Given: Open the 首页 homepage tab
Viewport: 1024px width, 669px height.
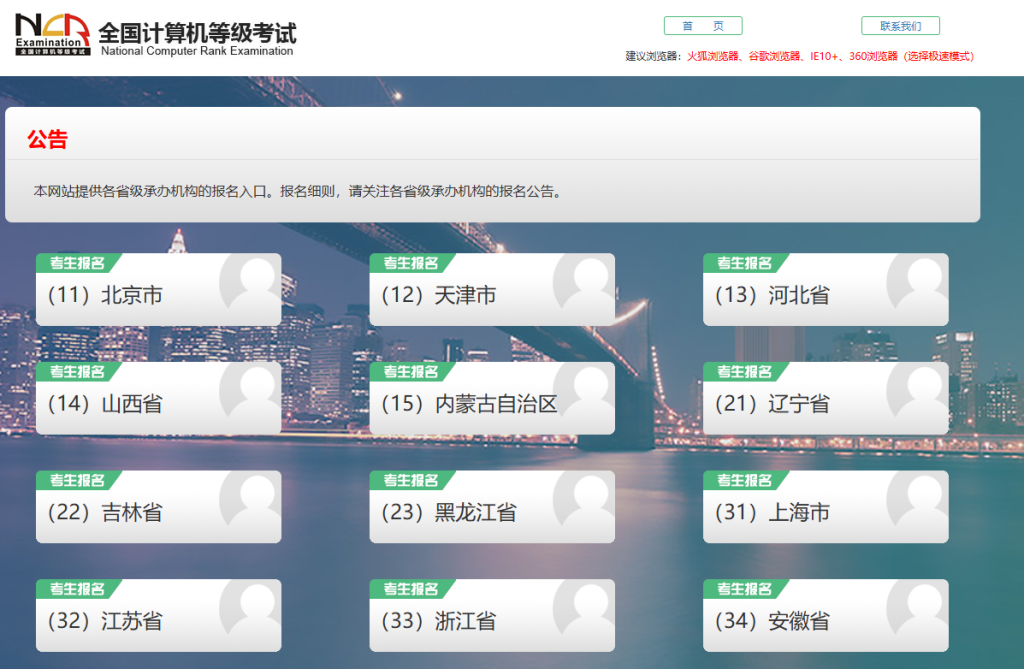Looking at the screenshot, I should 703,25.
